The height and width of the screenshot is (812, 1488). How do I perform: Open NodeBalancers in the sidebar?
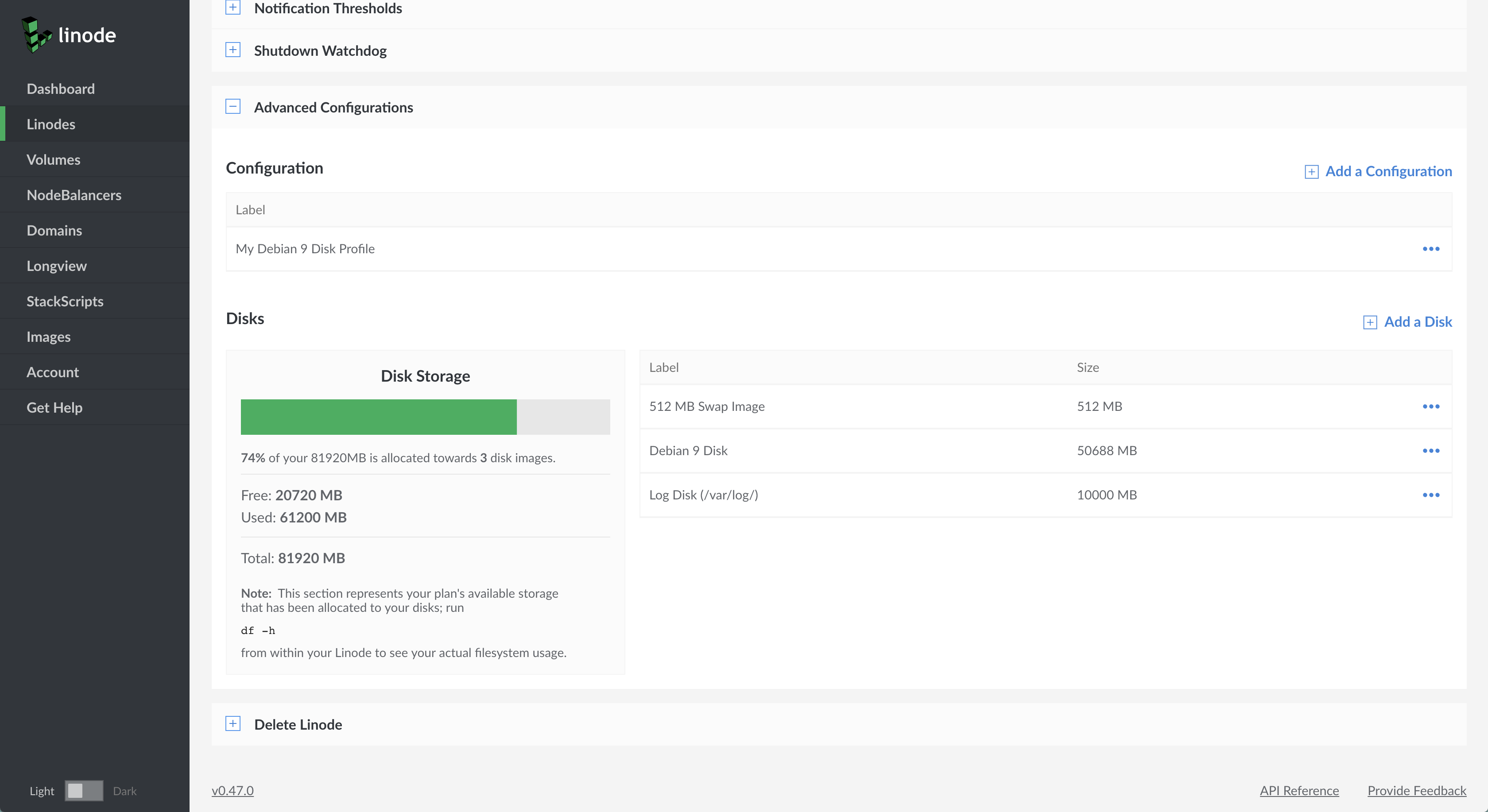[74, 195]
